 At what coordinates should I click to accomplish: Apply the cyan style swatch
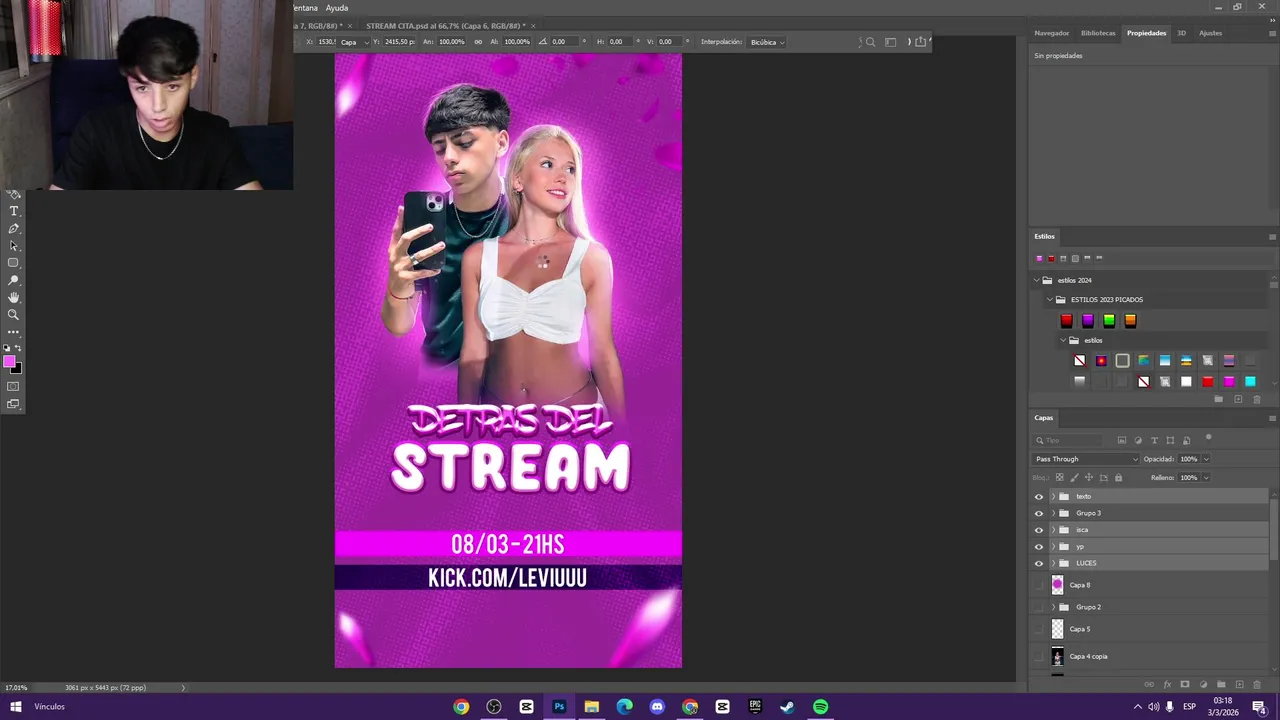[1250, 382]
